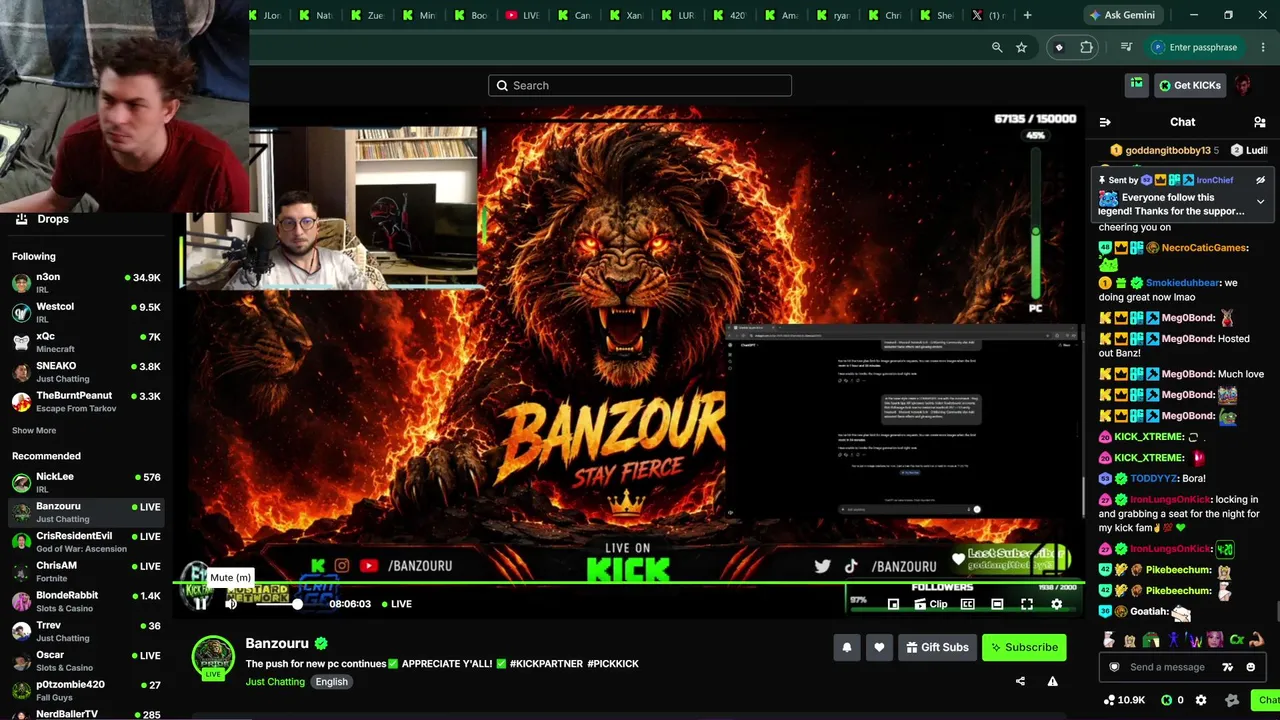The height and width of the screenshot is (720, 1280).
Task: Open Trrev's channel in Recommended
Action: click(x=86, y=631)
